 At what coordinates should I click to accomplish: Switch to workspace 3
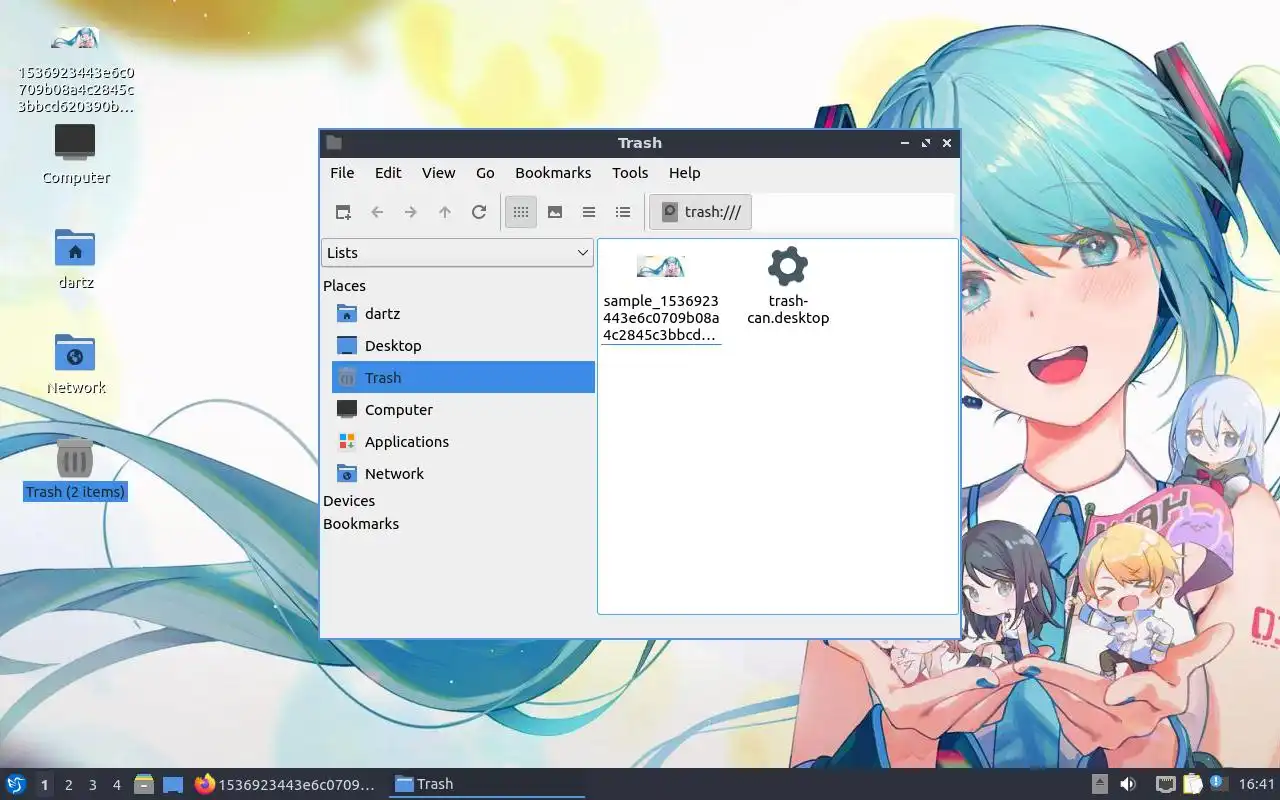point(92,785)
